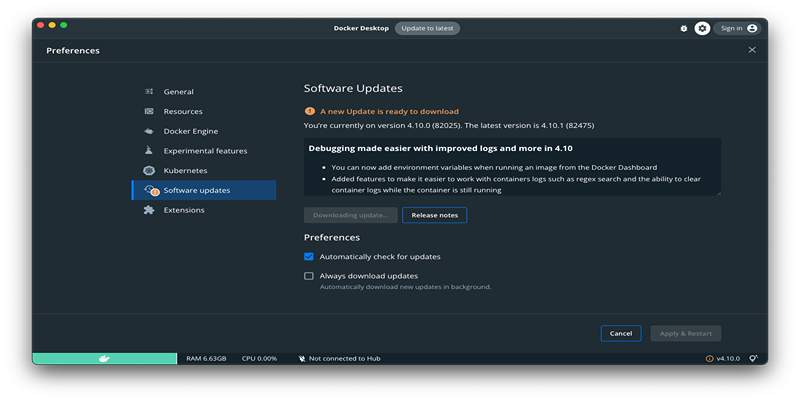Click the settings gear icon in title bar

click(x=702, y=28)
